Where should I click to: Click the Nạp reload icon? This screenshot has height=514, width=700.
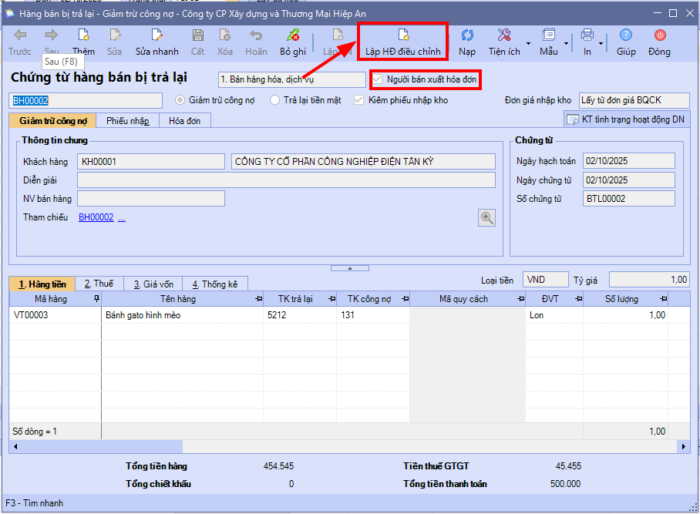pos(467,36)
